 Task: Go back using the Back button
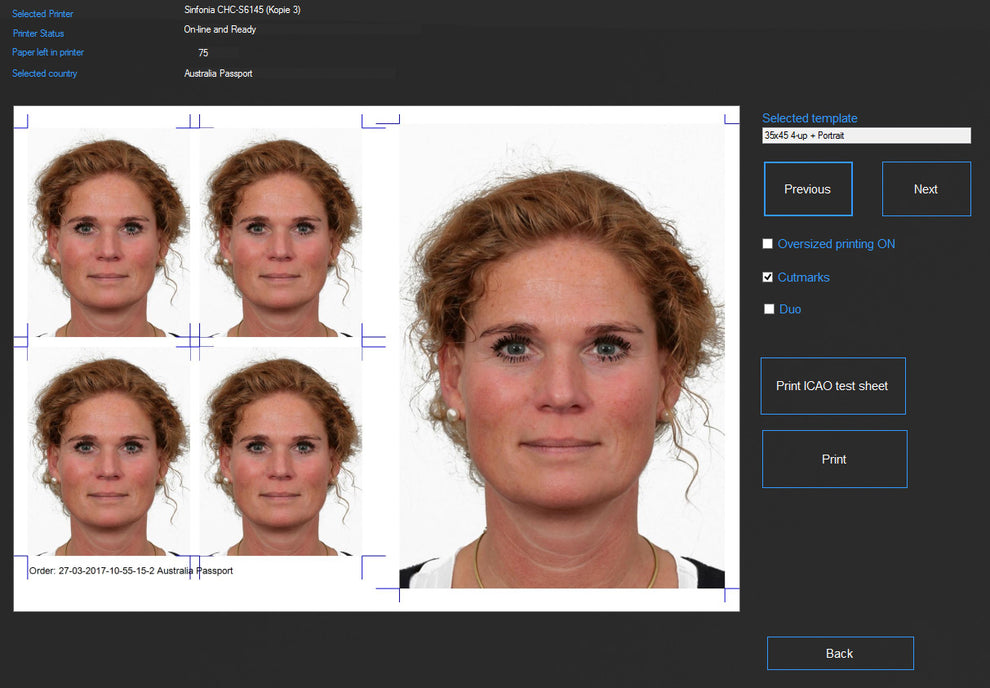click(840, 653)
